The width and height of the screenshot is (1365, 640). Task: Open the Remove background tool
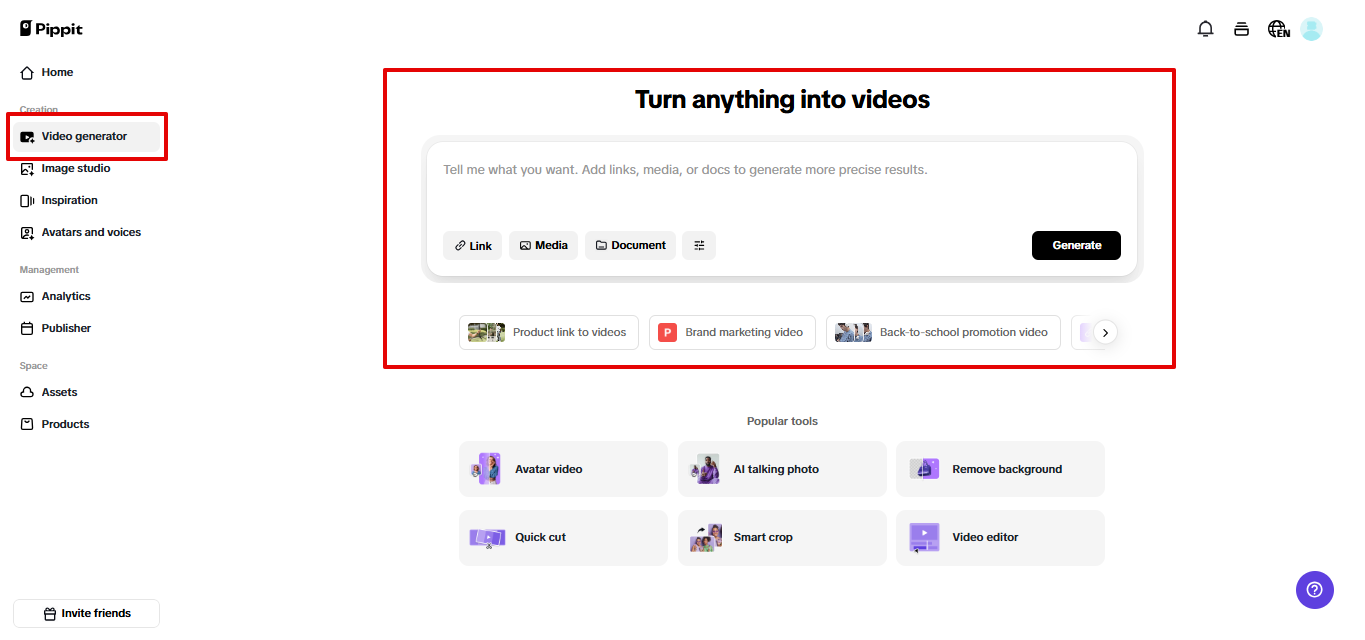click(x=1000, y=468)
